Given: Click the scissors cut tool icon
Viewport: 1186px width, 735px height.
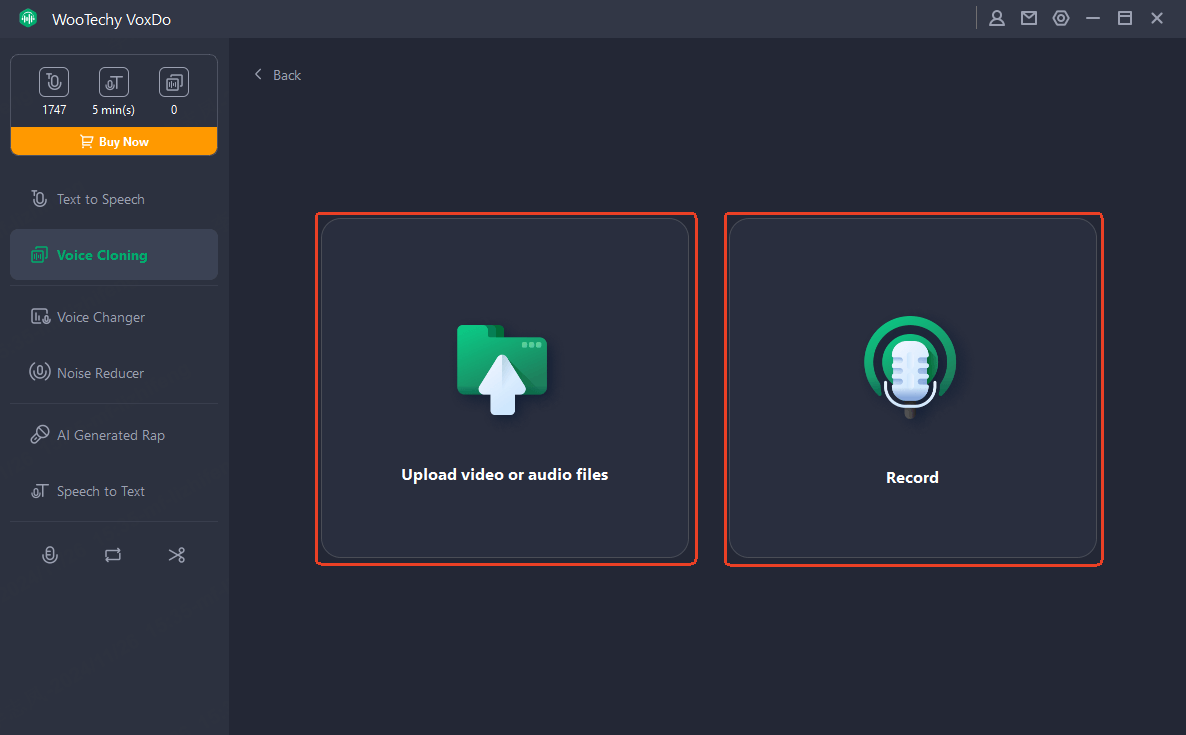Looking at the screenshot, I should [x=177, y=555].
